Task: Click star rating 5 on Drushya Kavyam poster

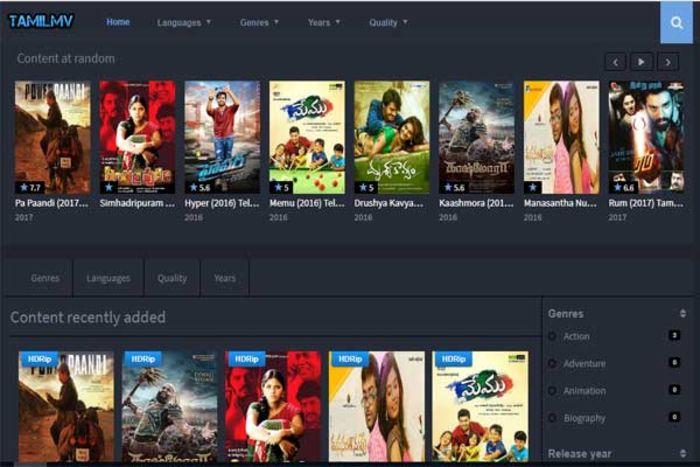Action: pyautogui.click(x=366, y=188)
